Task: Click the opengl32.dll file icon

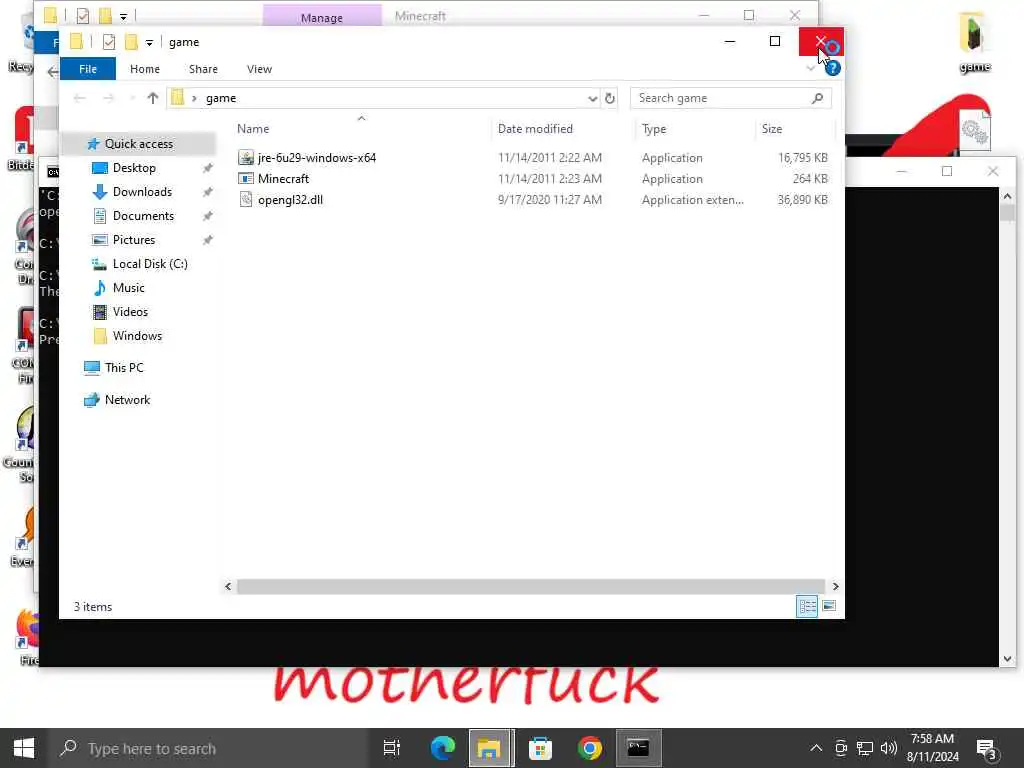Action: pyautogui.click(x=246, y=200)
